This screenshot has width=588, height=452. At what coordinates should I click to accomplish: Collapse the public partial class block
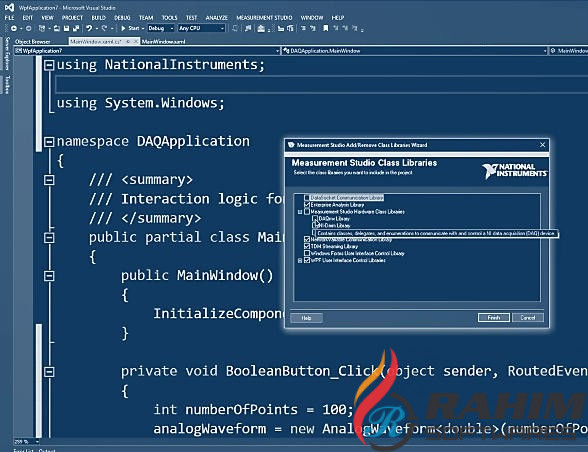click(49, 238)
